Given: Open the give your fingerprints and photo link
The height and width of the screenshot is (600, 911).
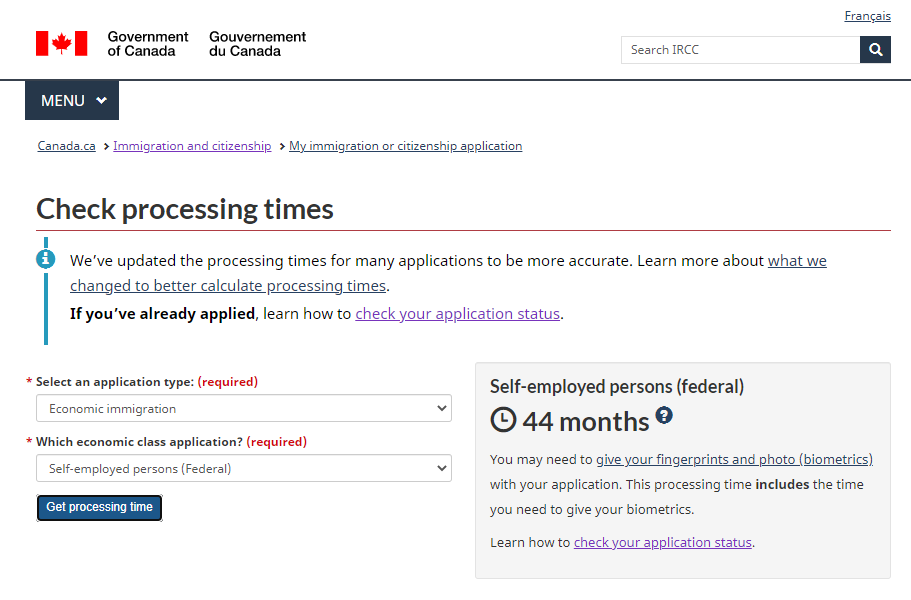Looking at the screenshot, I should (734, 459).
